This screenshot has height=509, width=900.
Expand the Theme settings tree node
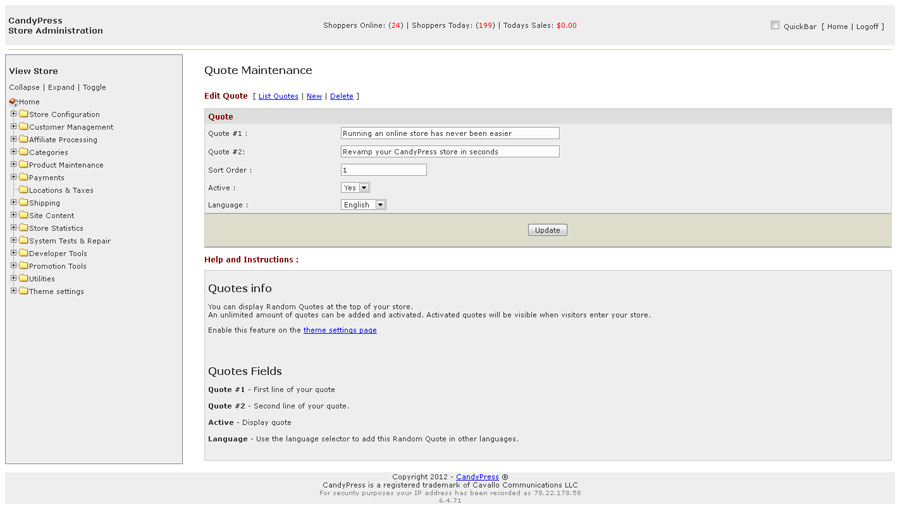[x=14, y=290]
